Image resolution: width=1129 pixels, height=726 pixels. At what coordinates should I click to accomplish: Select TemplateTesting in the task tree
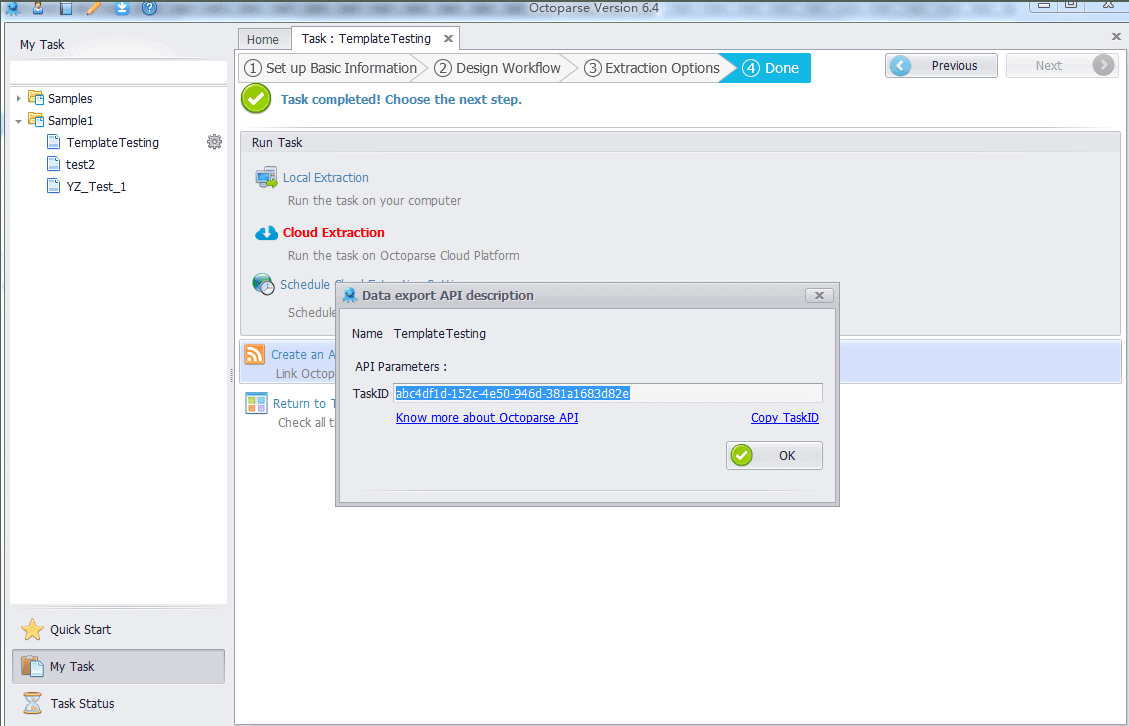[x=112, y=143]
